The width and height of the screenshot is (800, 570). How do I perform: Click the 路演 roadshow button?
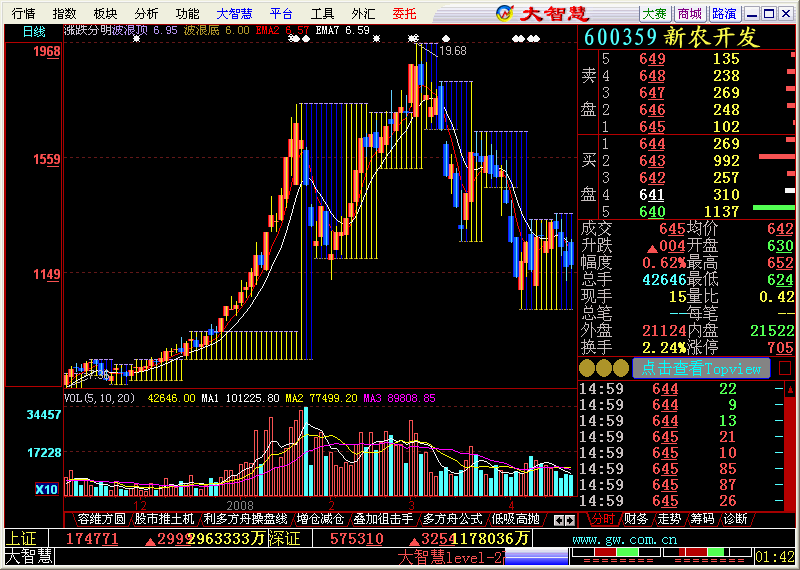point(724,13)
